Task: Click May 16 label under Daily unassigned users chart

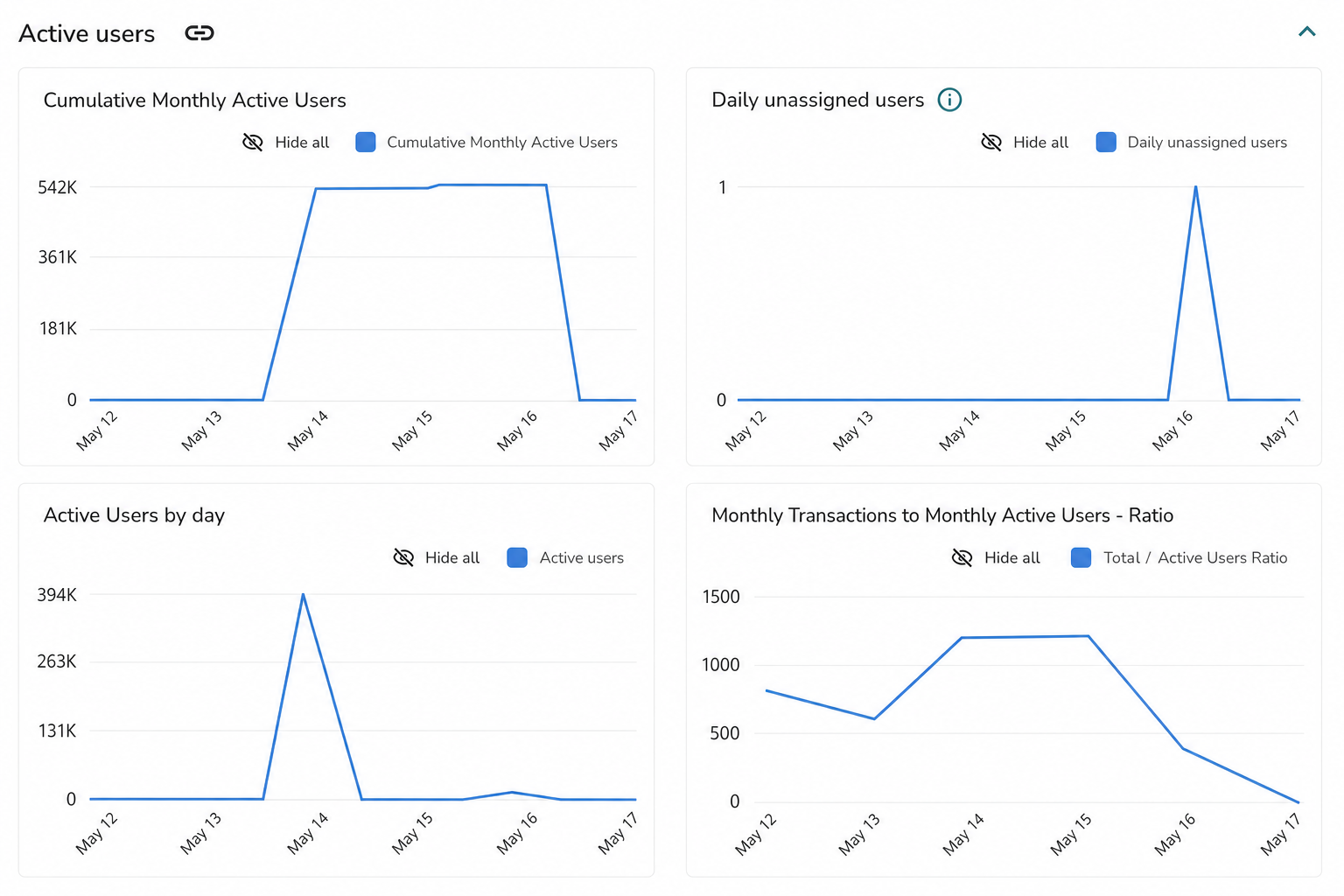Action: coord(1172,430)
